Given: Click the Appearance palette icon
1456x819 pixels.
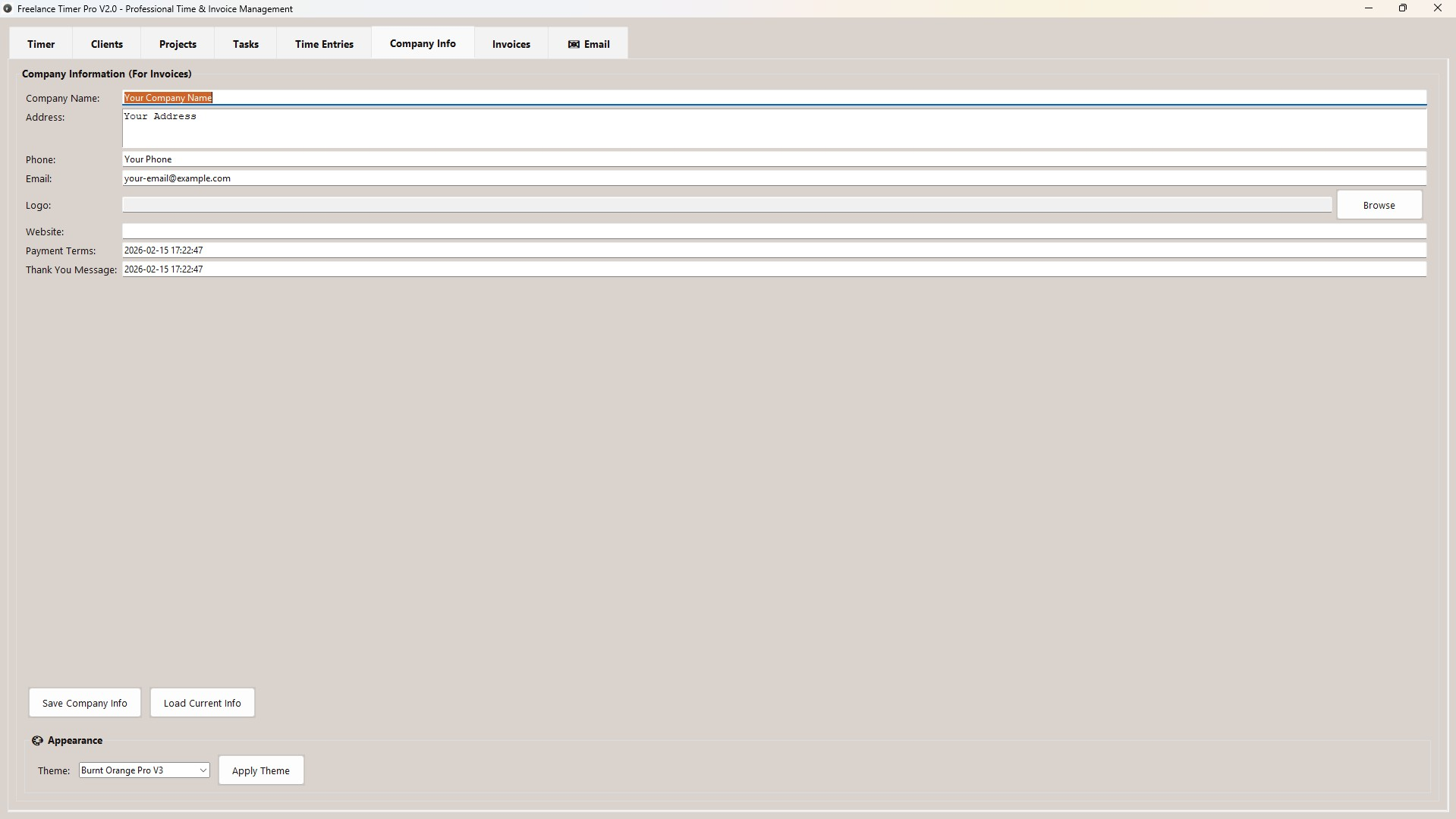Looking at the screenshot, I should click(x=37, y=740).
